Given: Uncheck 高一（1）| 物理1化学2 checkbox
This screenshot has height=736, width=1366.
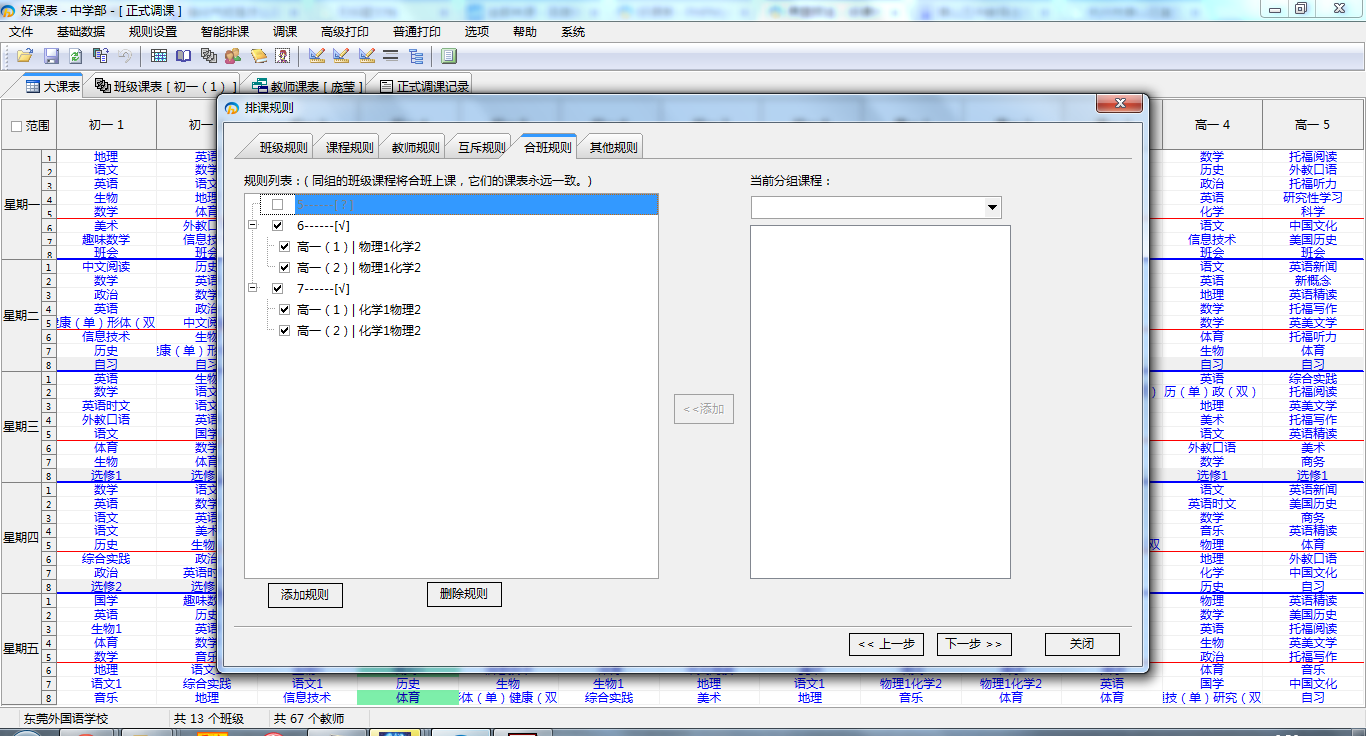Looking at the screenshot, I should click(285, 246).
